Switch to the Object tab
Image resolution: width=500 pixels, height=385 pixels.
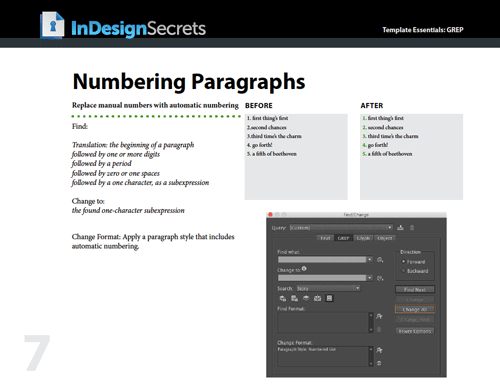click(385, 238)
